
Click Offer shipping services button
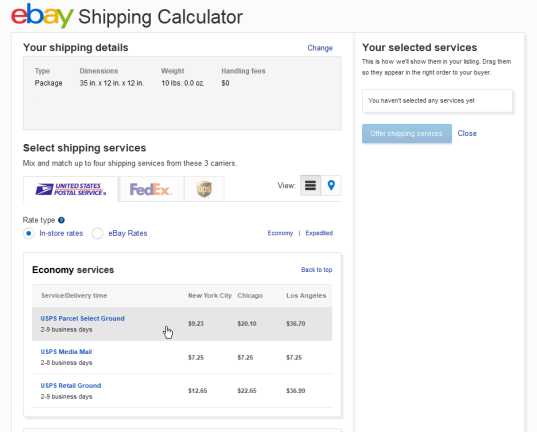tap(407, 133)
